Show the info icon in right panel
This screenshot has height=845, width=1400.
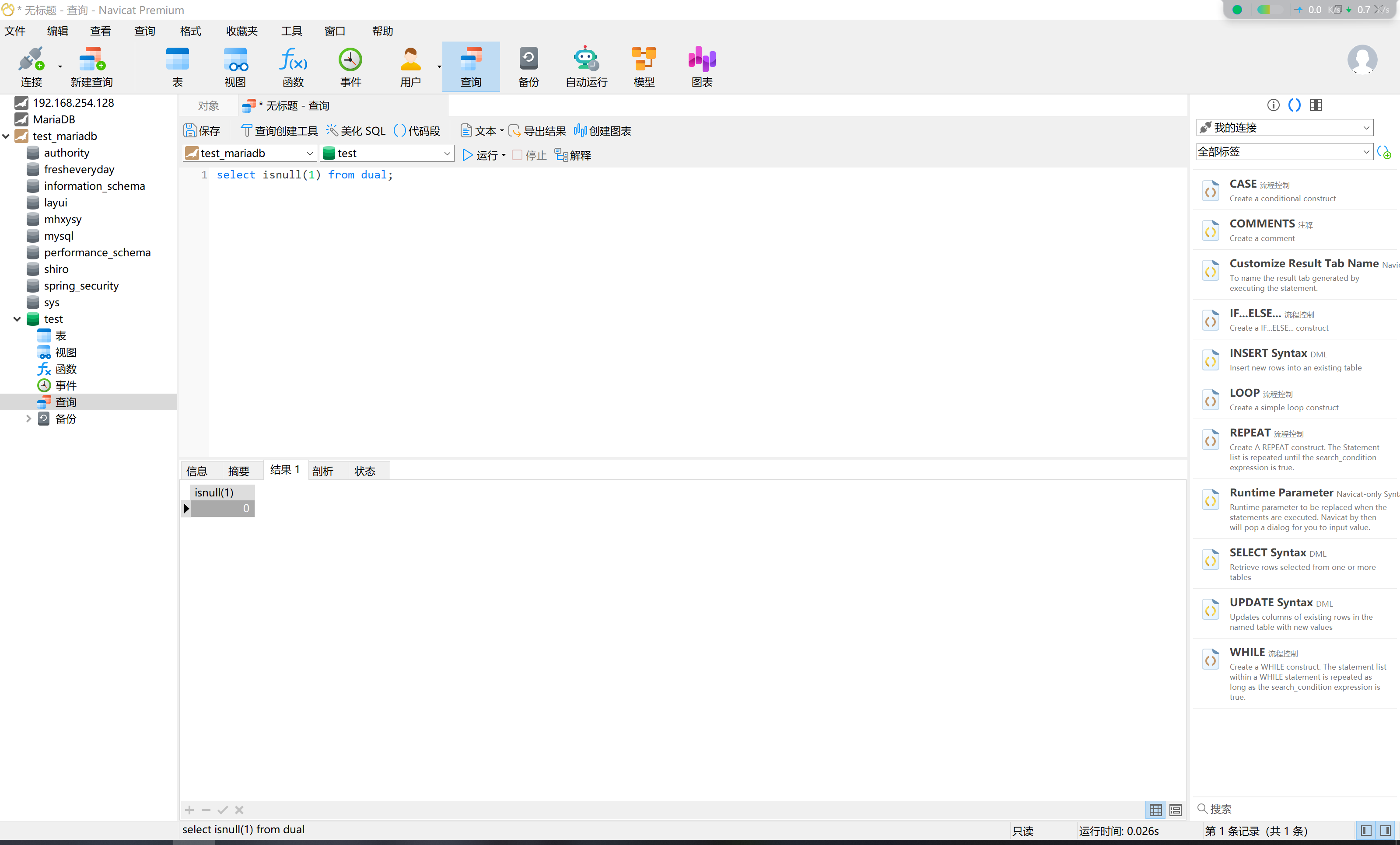[x=1273, y=105]
